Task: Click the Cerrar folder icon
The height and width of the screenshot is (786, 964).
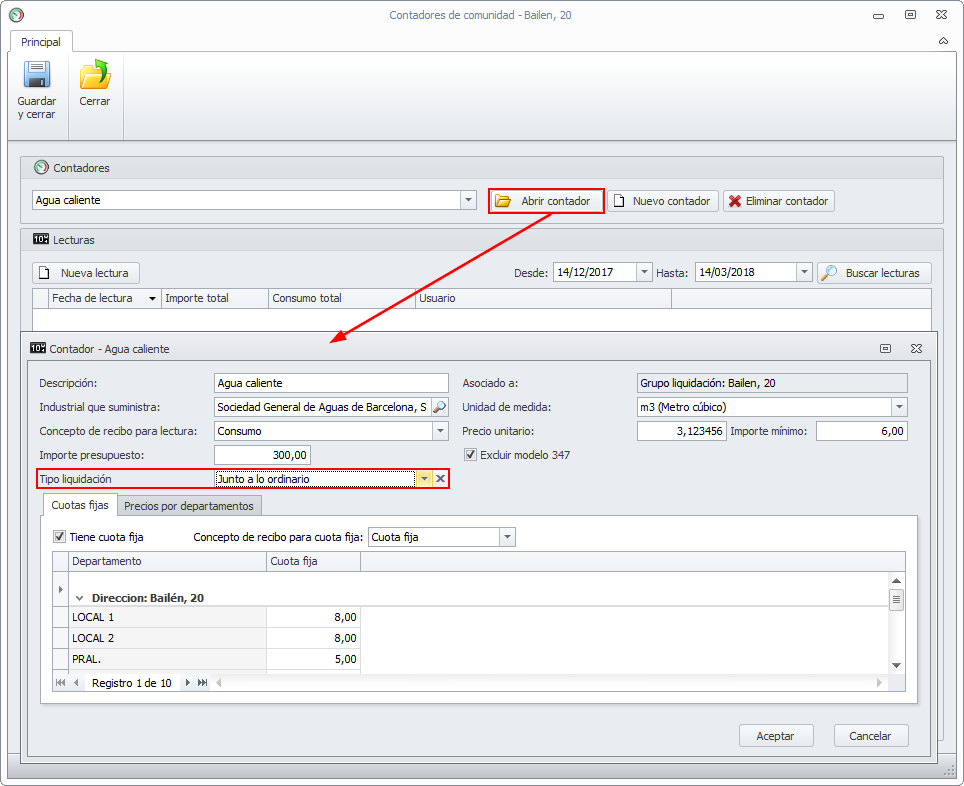Action: (95, 77)
